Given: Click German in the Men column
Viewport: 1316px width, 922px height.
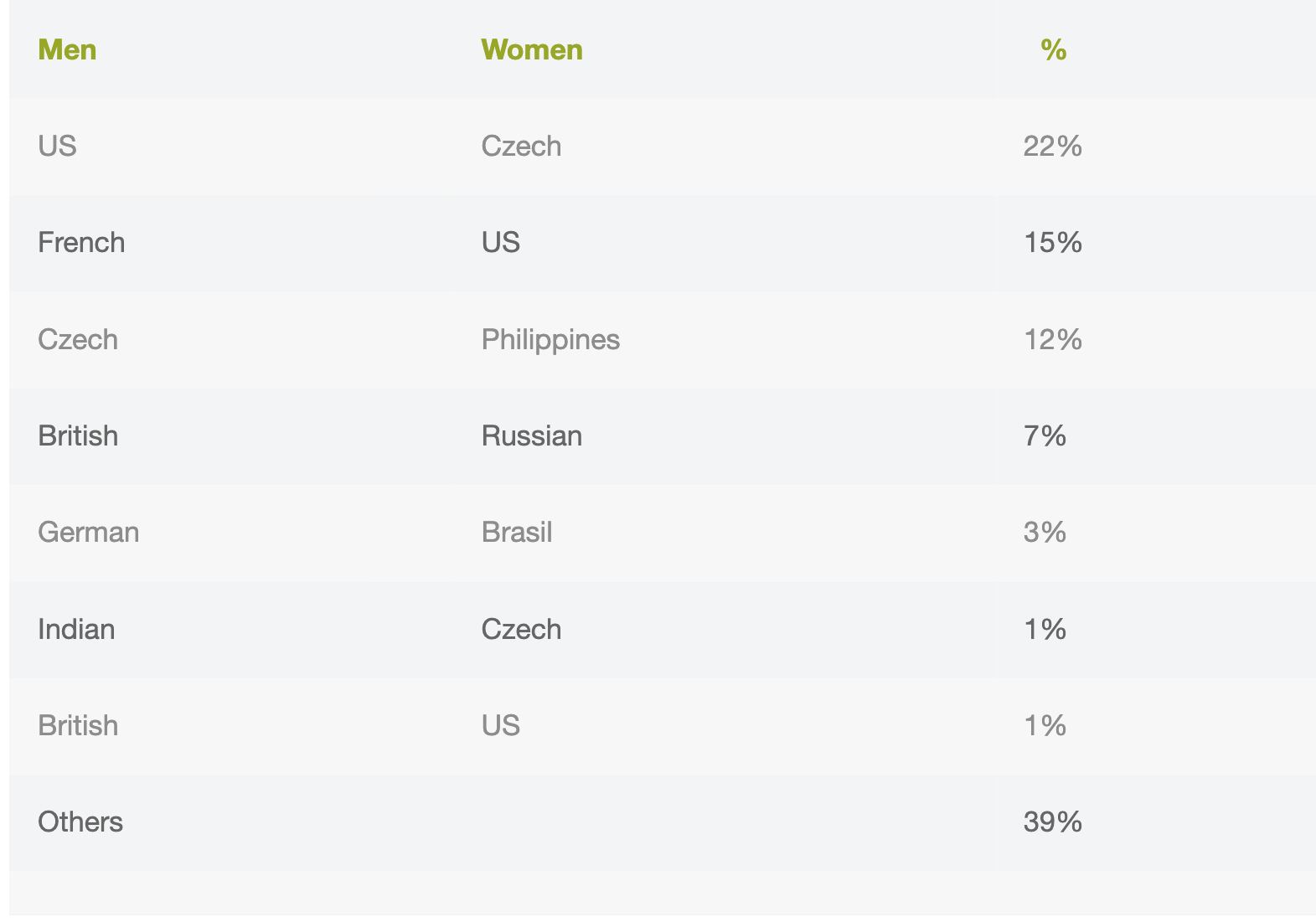Looking at the screenshot, I should pos(89,533).
